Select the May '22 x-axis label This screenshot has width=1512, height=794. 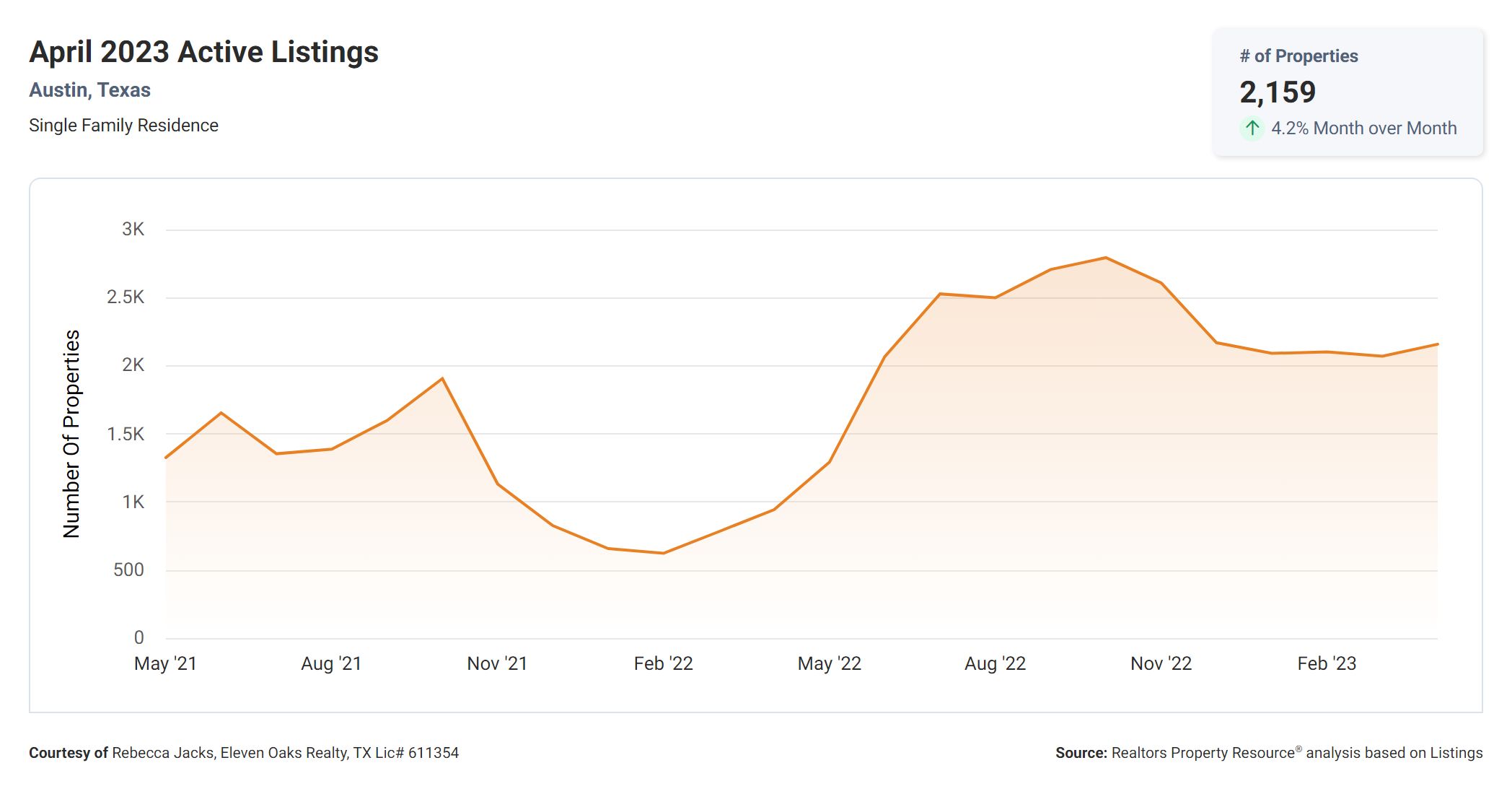pyautogui.click(x=829, y=663)
